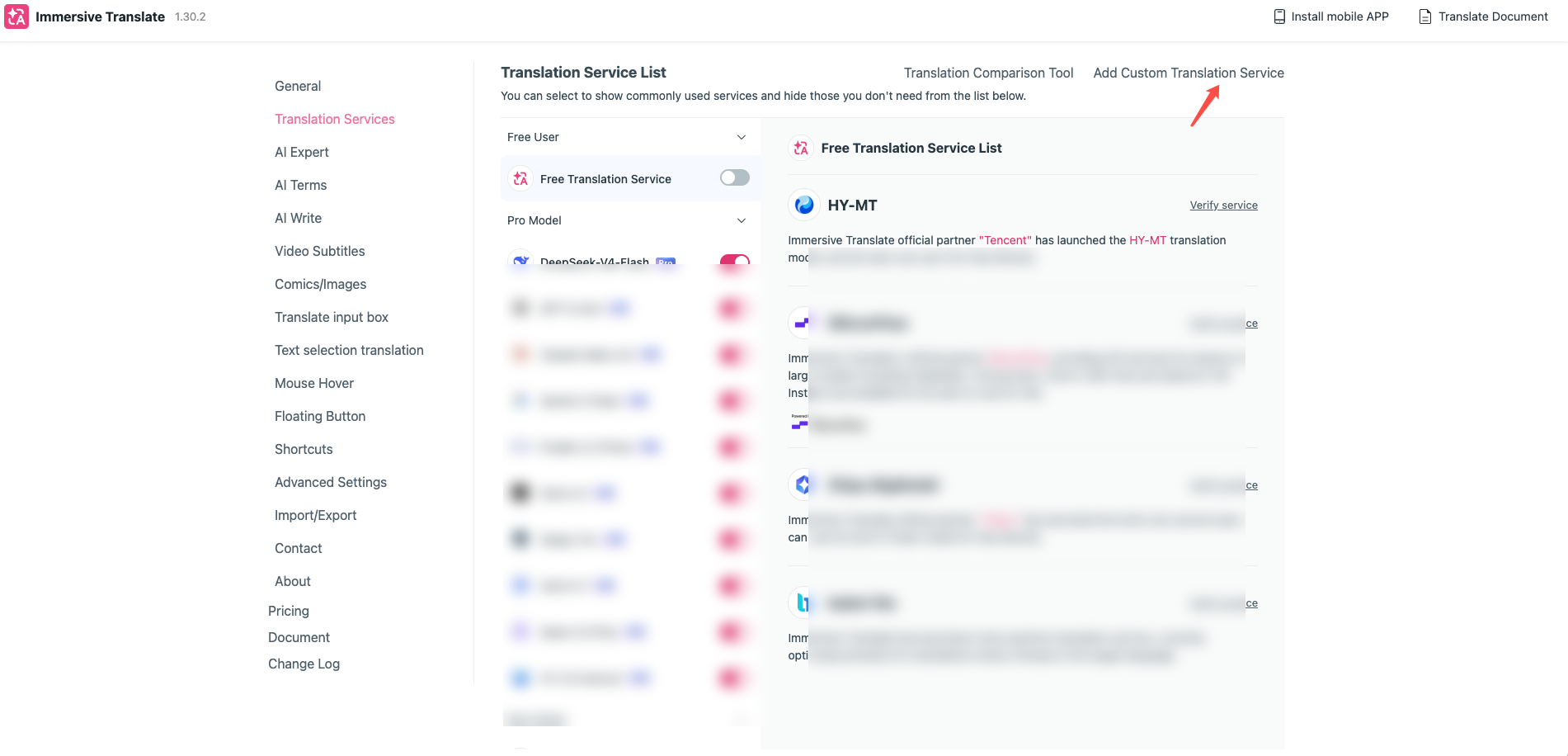This screenshot has height=756, width=1568.
Task: Click the Free Translation Service List header icon
Action: coord(801,148)
